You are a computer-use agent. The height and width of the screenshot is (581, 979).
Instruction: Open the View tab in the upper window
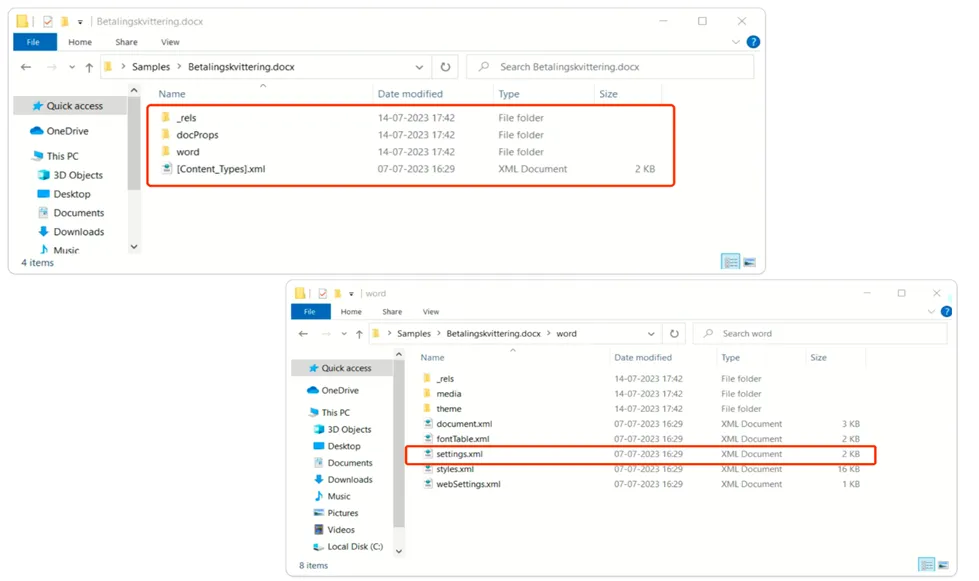tap(170, 42)
